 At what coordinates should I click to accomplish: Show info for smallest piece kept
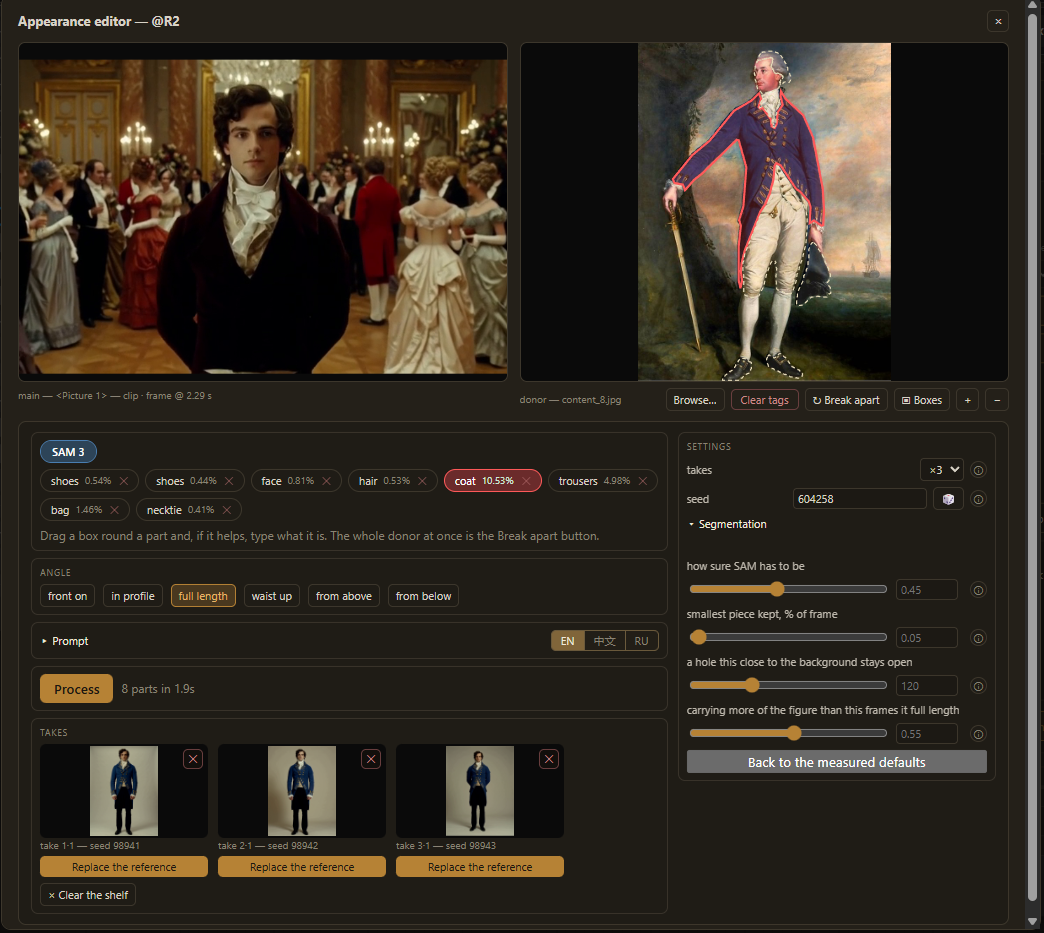[x=978, y=638]
